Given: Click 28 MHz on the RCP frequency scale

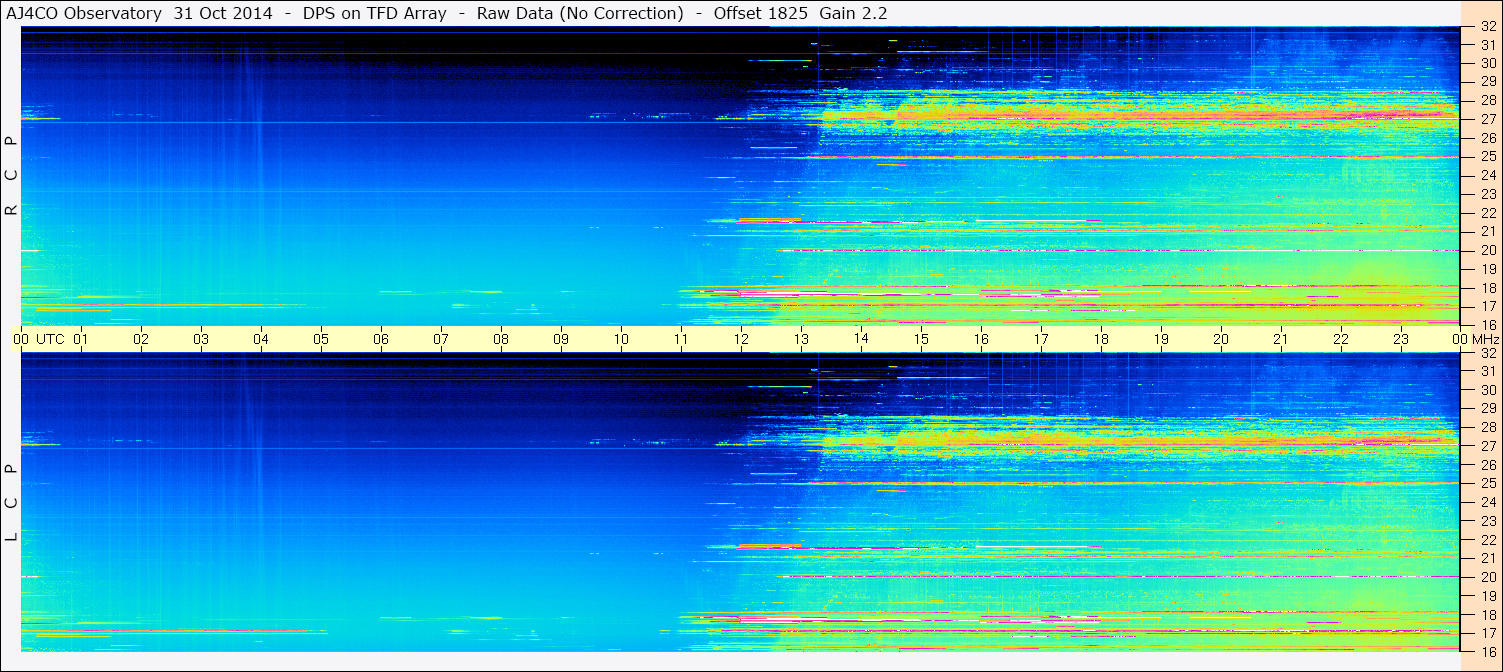Looking at the screenshot, I should pos(1487,100).
